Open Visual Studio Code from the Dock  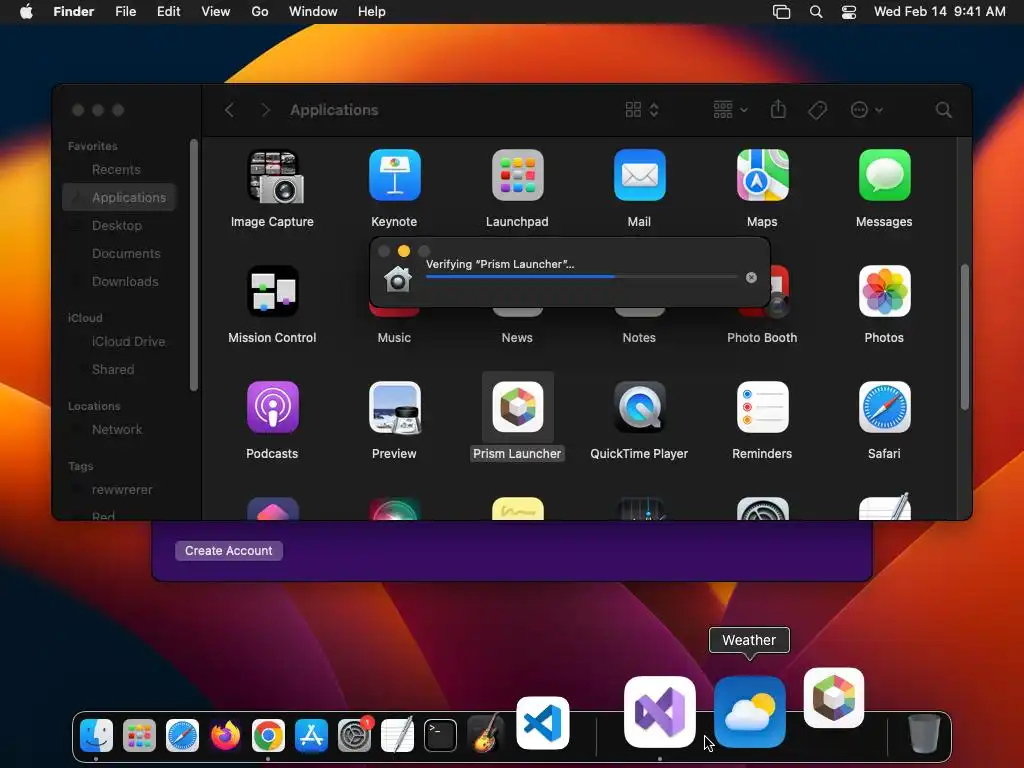point(543,723)
